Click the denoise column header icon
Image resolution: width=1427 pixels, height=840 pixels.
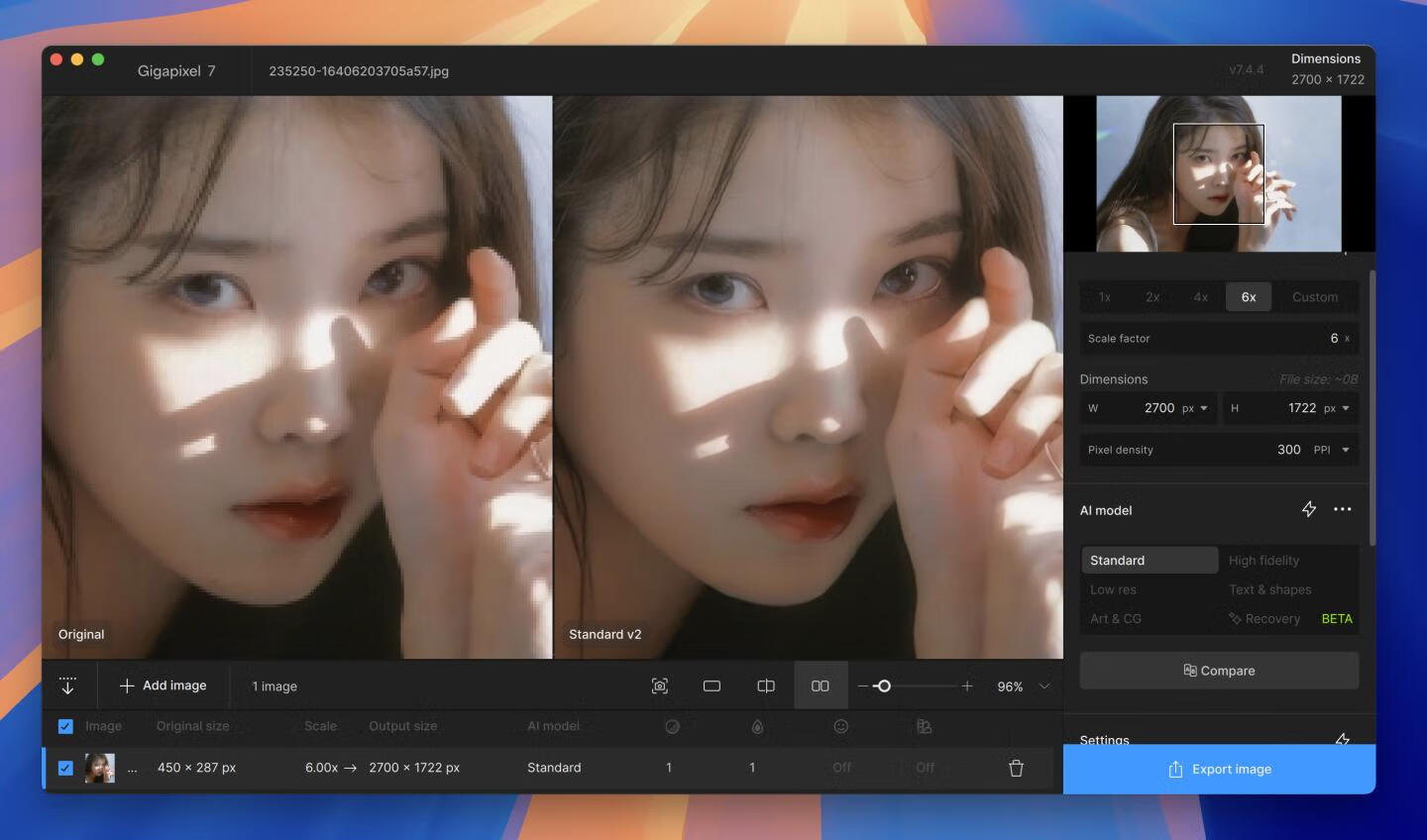pyautogui.click(x=672, y=726)
